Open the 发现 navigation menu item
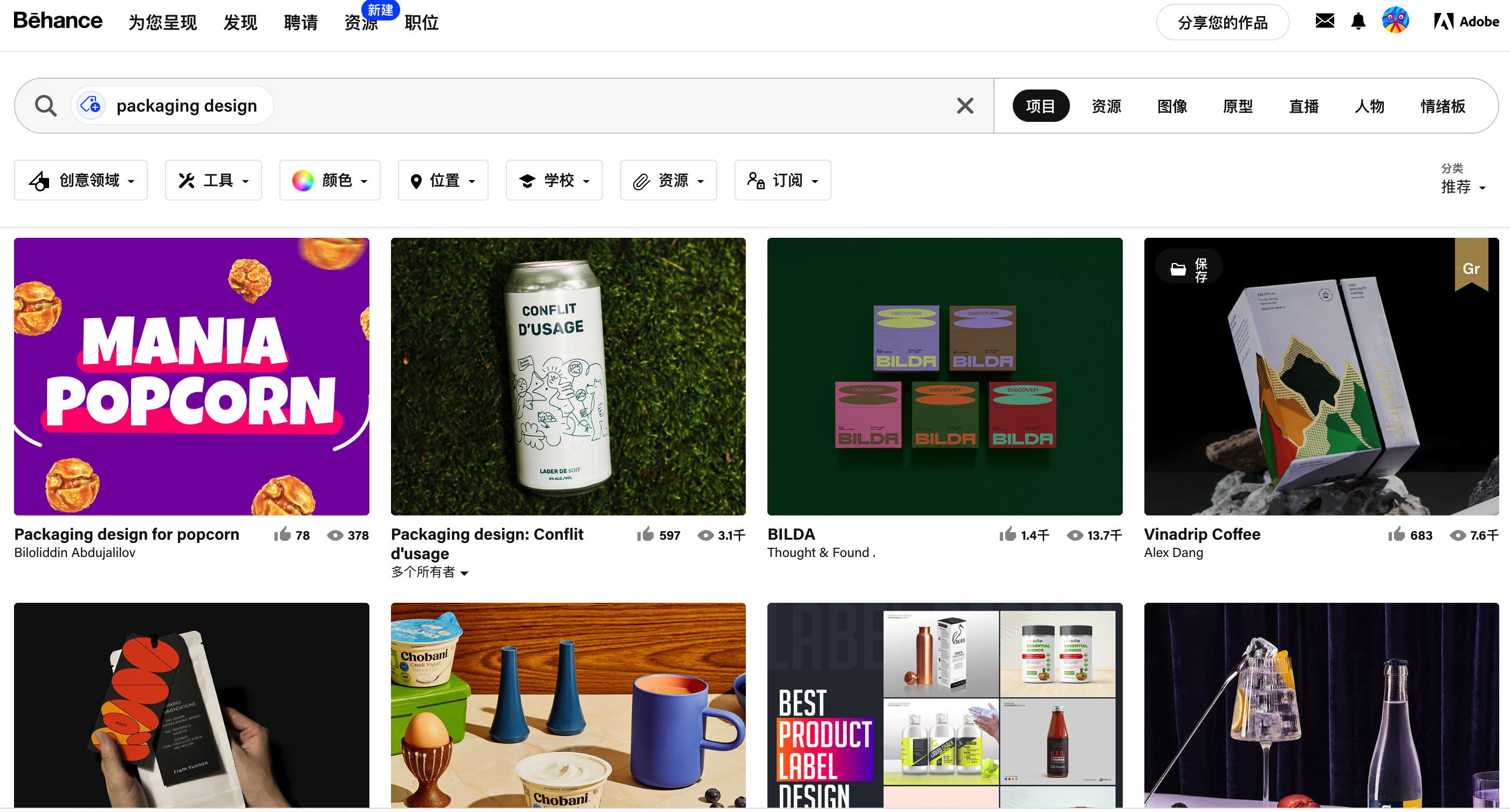Viewport: 1510px width, 812px height. point(241,22)
